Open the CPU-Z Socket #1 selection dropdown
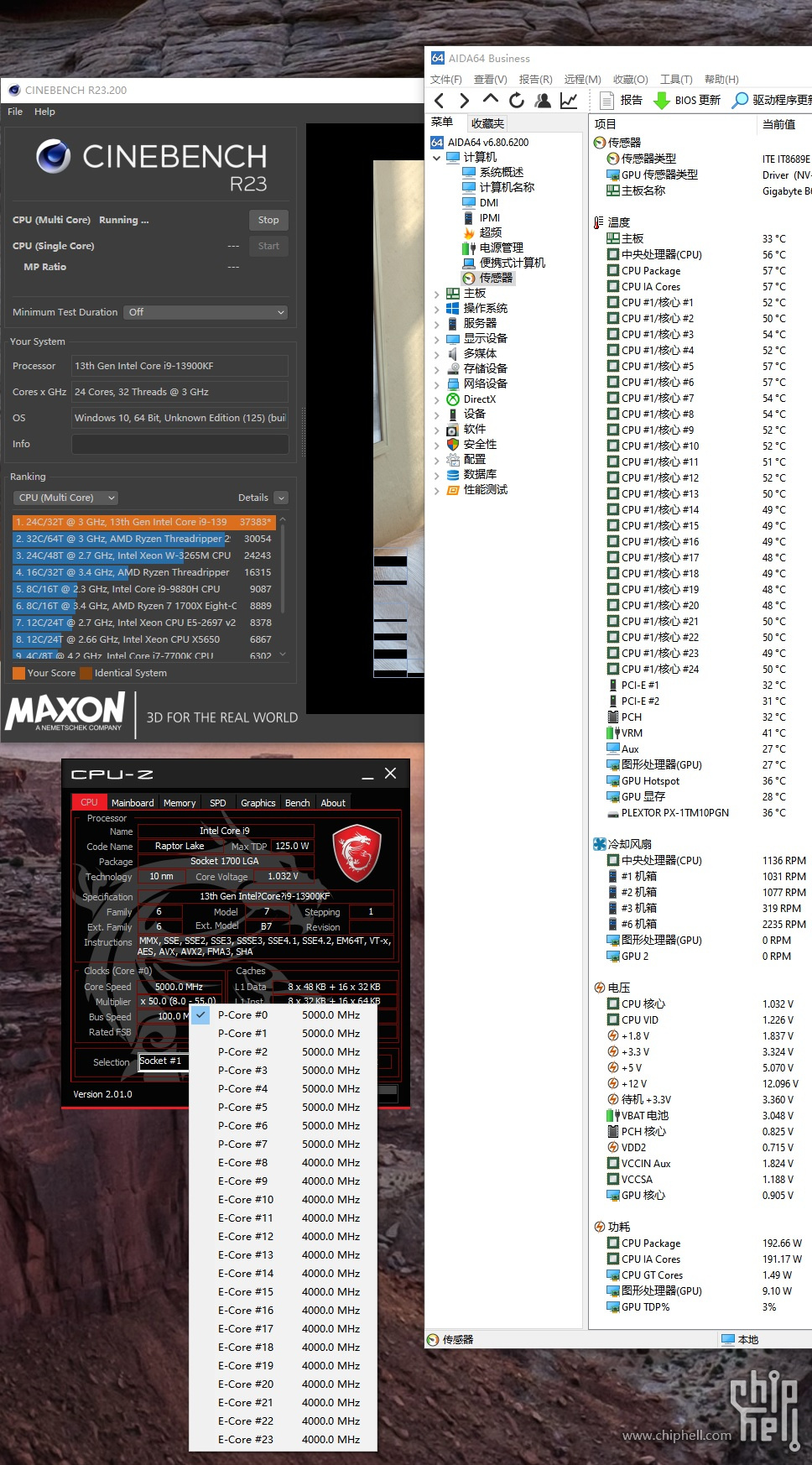 point(164,1061)
